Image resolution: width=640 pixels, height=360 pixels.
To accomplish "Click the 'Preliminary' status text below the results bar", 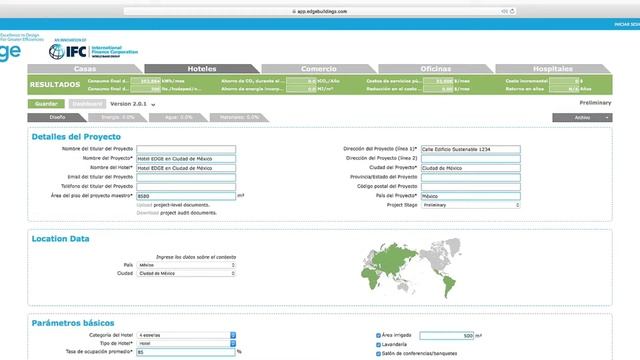I will tap(595, 103).
